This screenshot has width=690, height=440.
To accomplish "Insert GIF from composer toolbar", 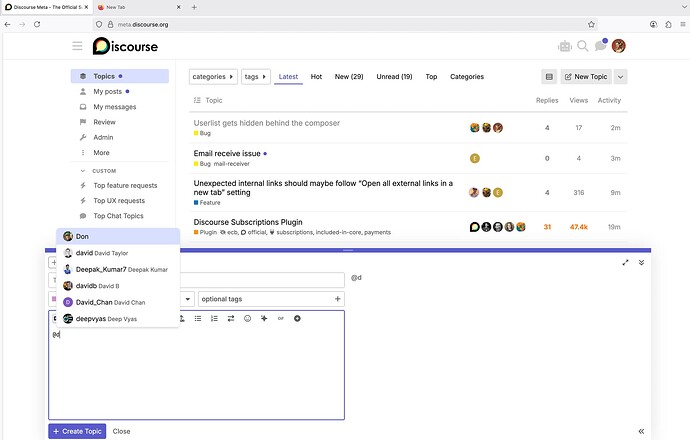I will (281, 318).
